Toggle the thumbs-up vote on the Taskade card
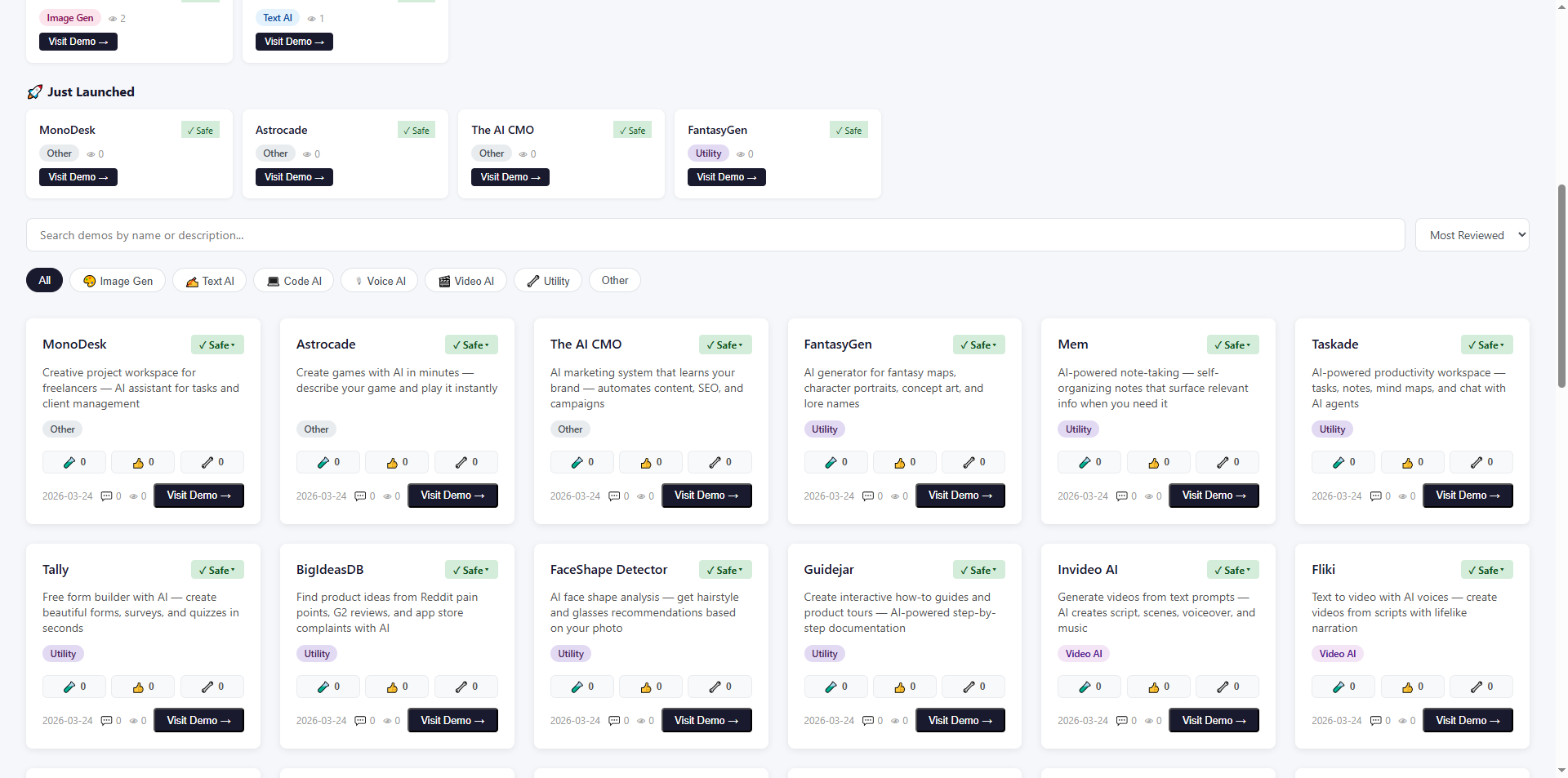 1413,463
